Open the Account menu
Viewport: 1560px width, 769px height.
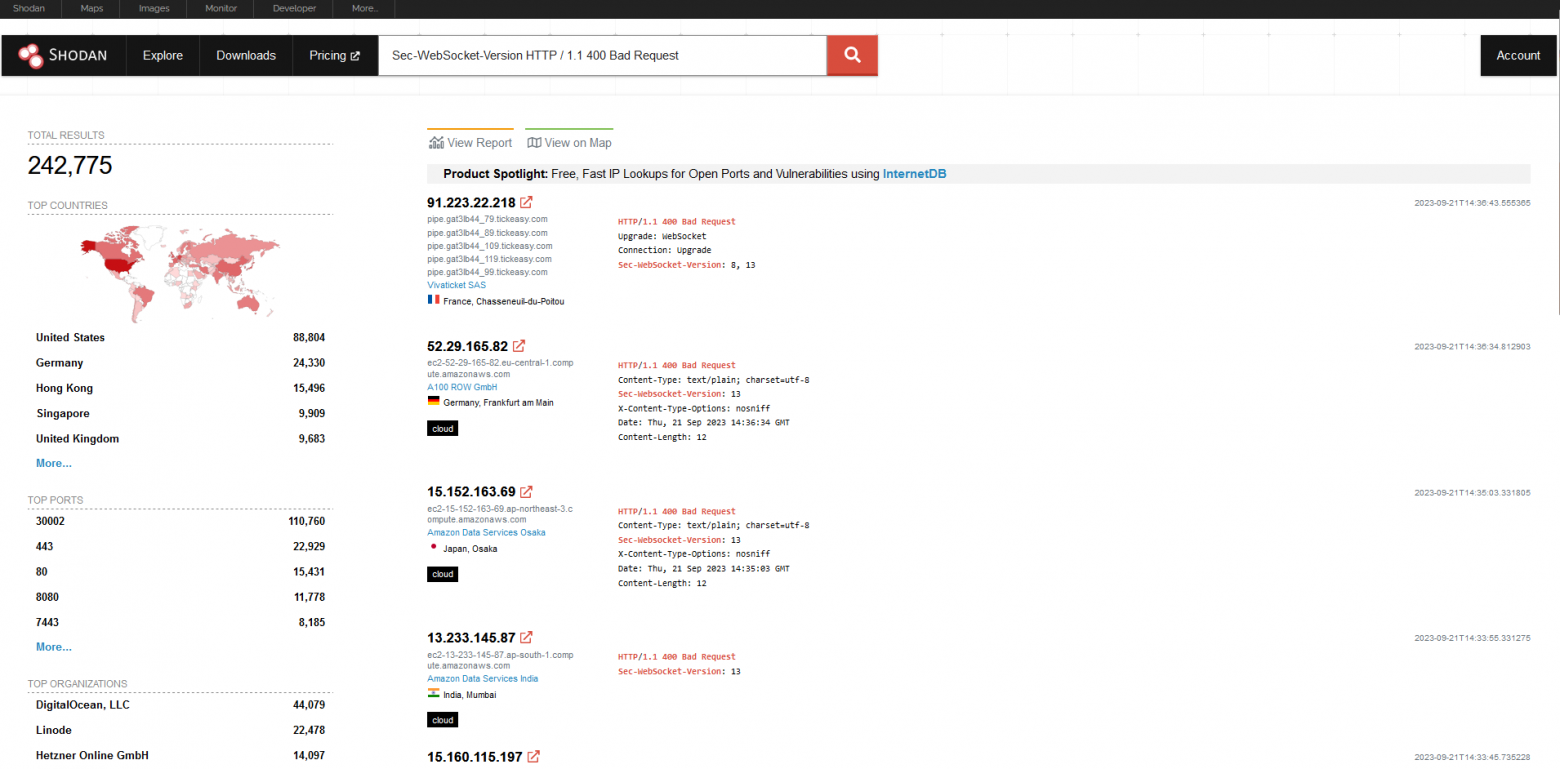tap(1518, 56)
